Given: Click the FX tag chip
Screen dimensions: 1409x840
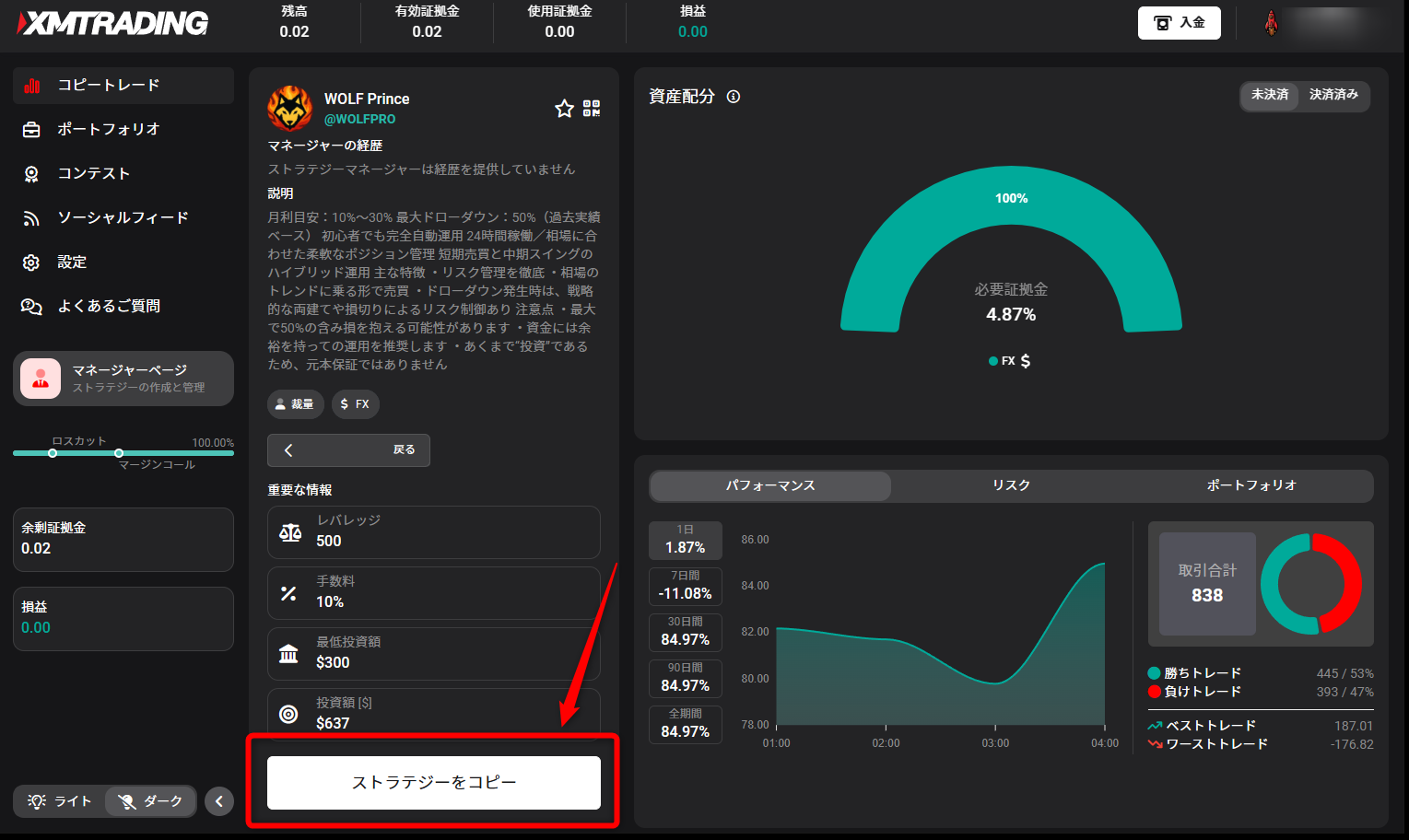Looking at the screenshot, I should pos(355,404).
